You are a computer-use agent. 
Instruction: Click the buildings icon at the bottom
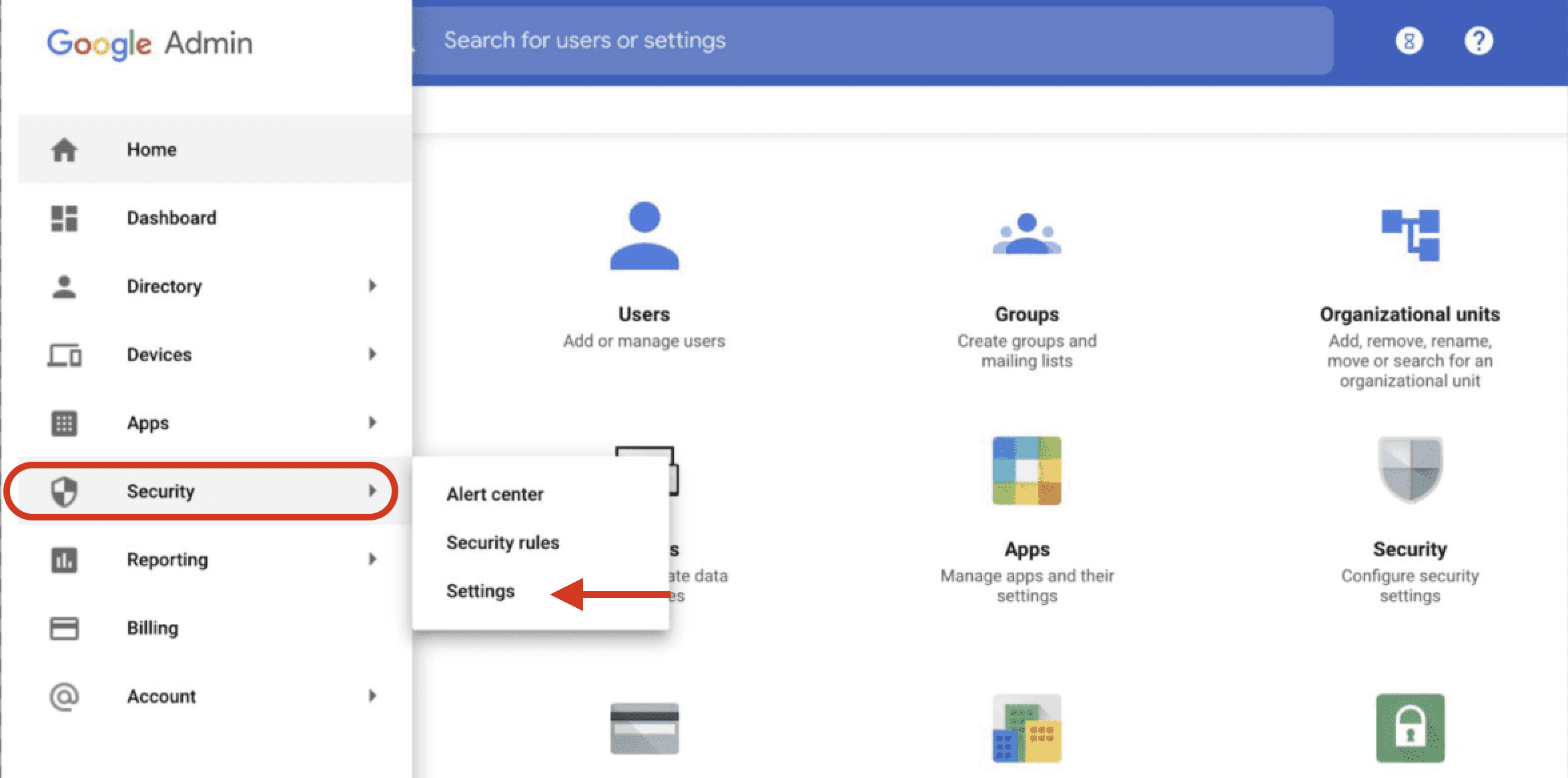1027,728
